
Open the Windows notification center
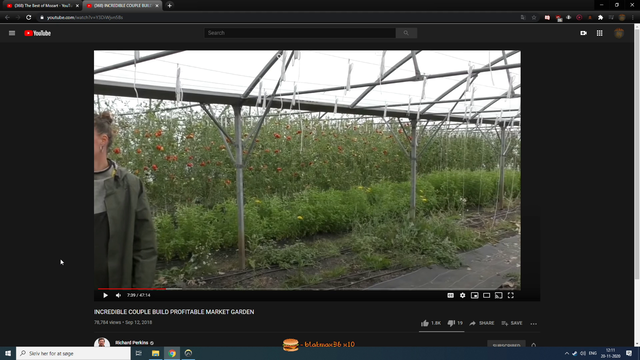(629, 353)
